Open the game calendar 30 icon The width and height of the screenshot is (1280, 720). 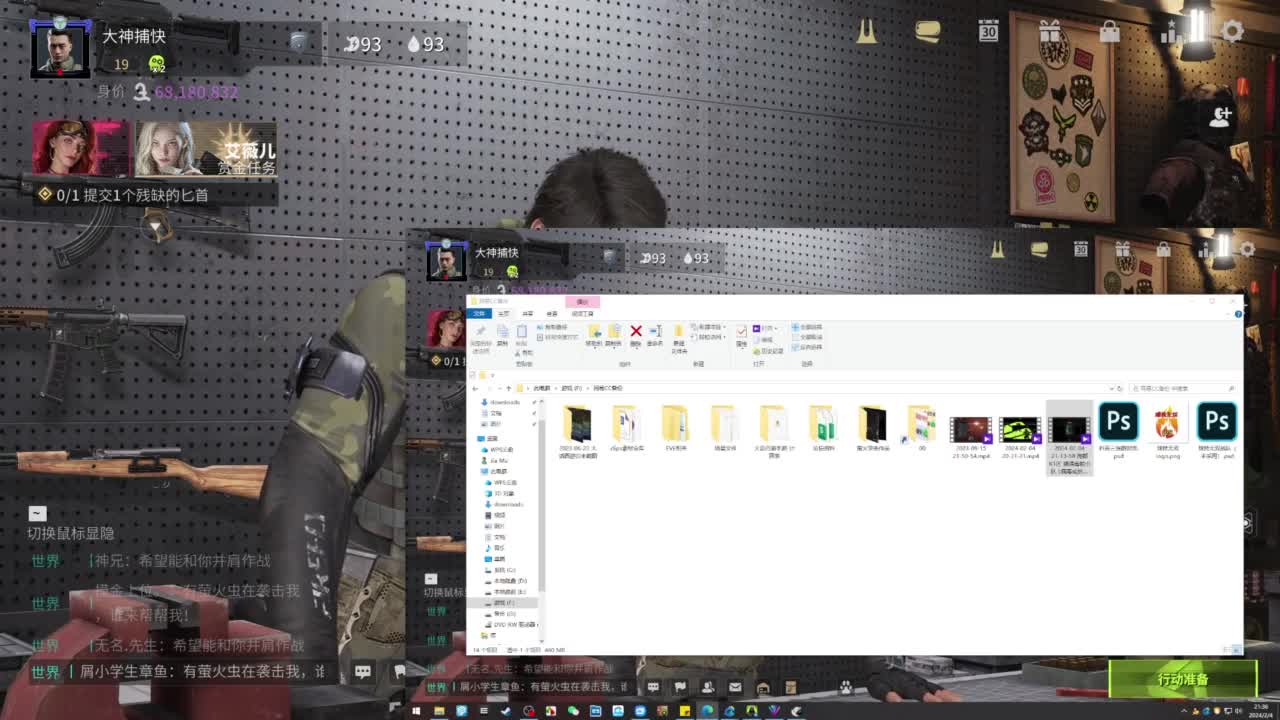(988, 31)
